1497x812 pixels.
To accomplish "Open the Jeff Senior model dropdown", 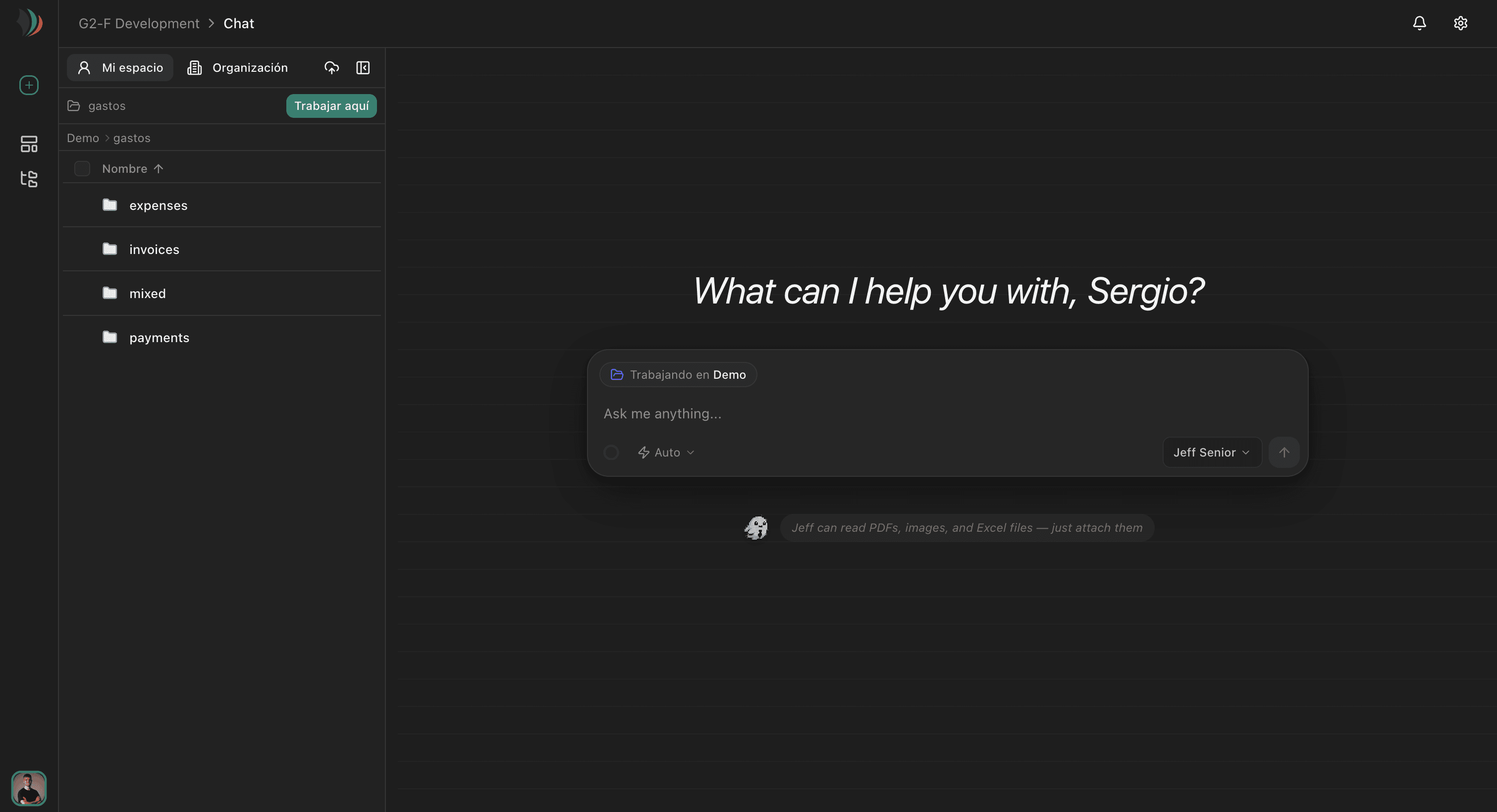I will point(1212,453).
